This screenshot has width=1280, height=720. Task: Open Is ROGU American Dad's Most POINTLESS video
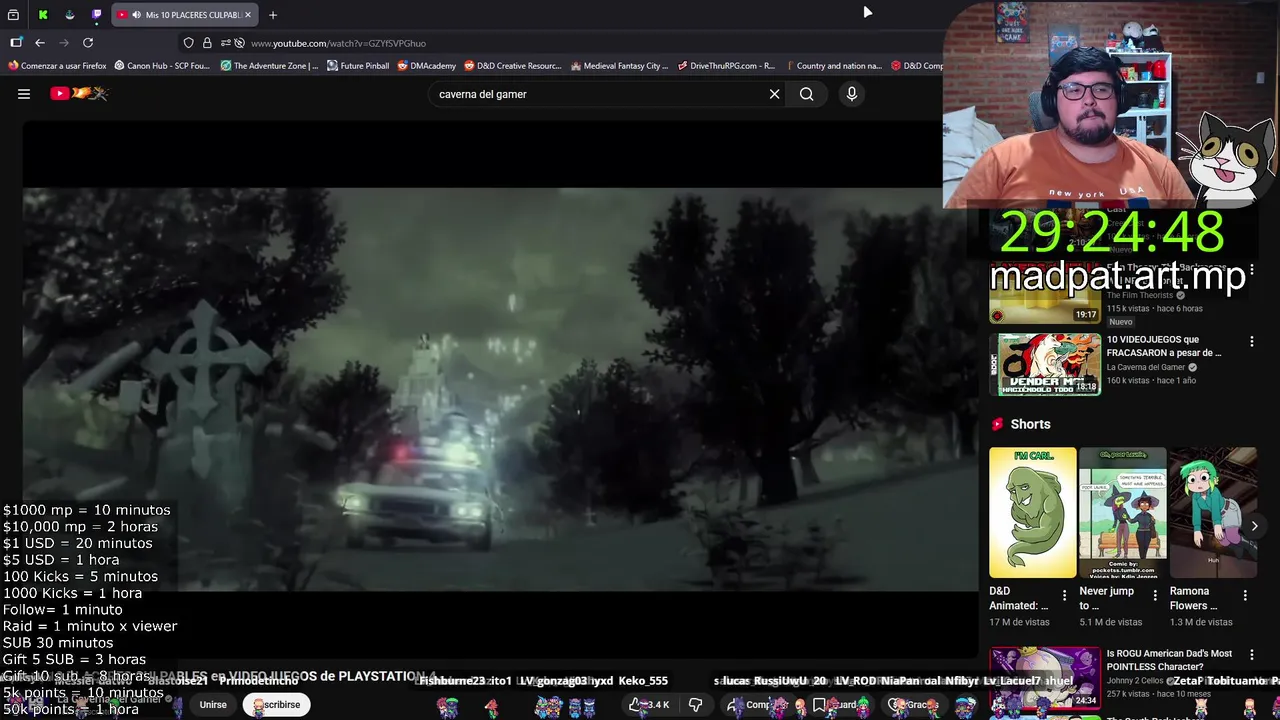click(1169, 660)
